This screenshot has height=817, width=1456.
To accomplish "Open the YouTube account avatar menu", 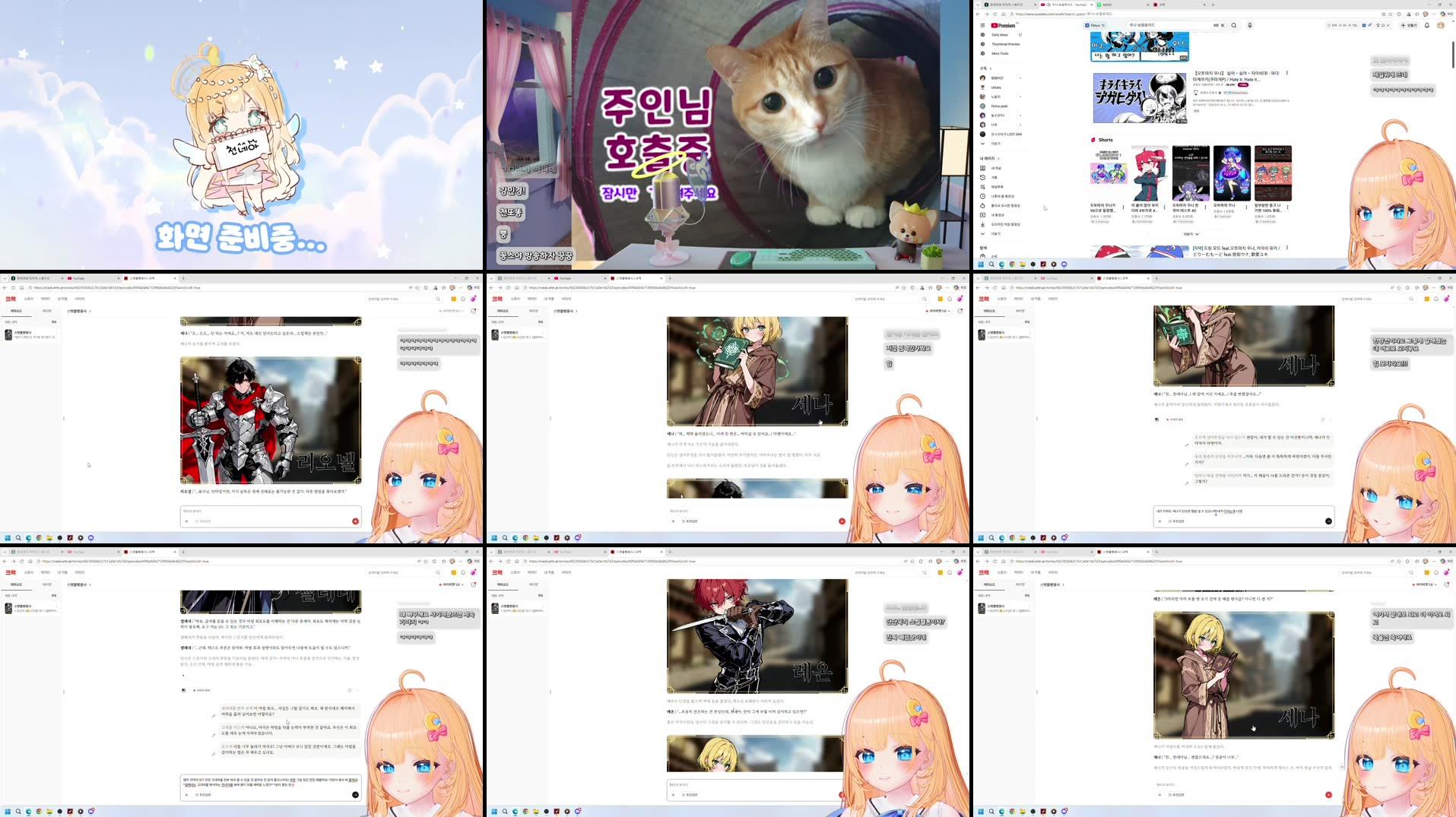I will (x=1440, y=25).
